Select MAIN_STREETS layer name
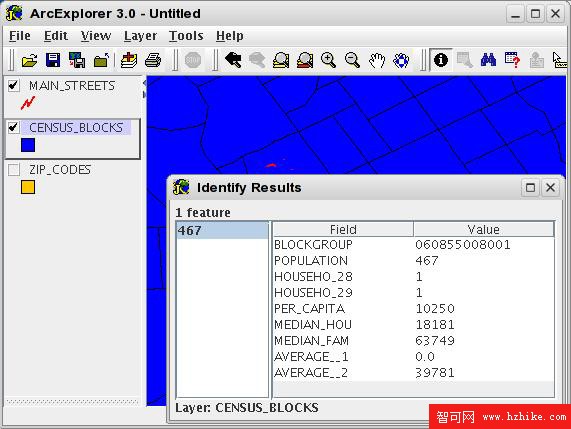The height and width of the screenshot is (429, 571). tap(72, 86)
